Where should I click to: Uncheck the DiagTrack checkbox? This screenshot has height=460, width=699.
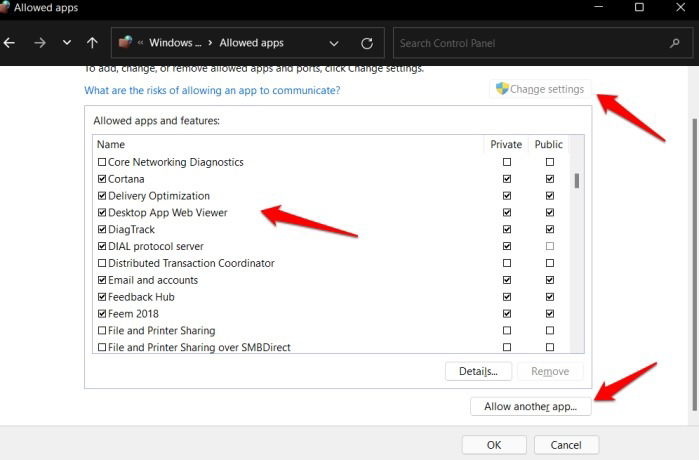tap(102, 230)
